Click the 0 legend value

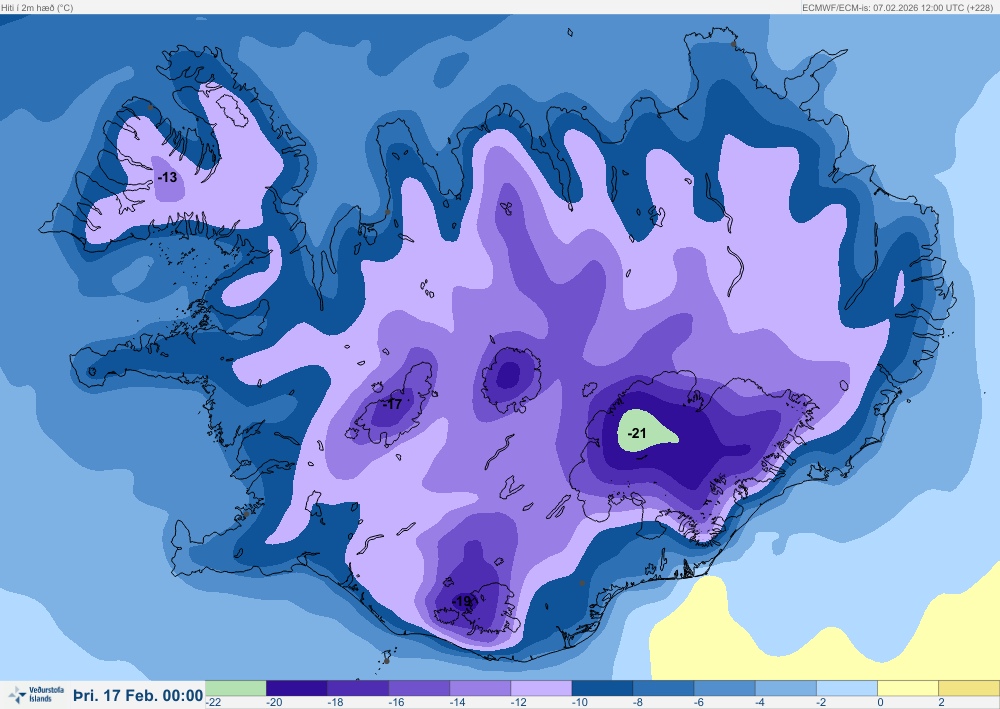[x=880, y=703]
